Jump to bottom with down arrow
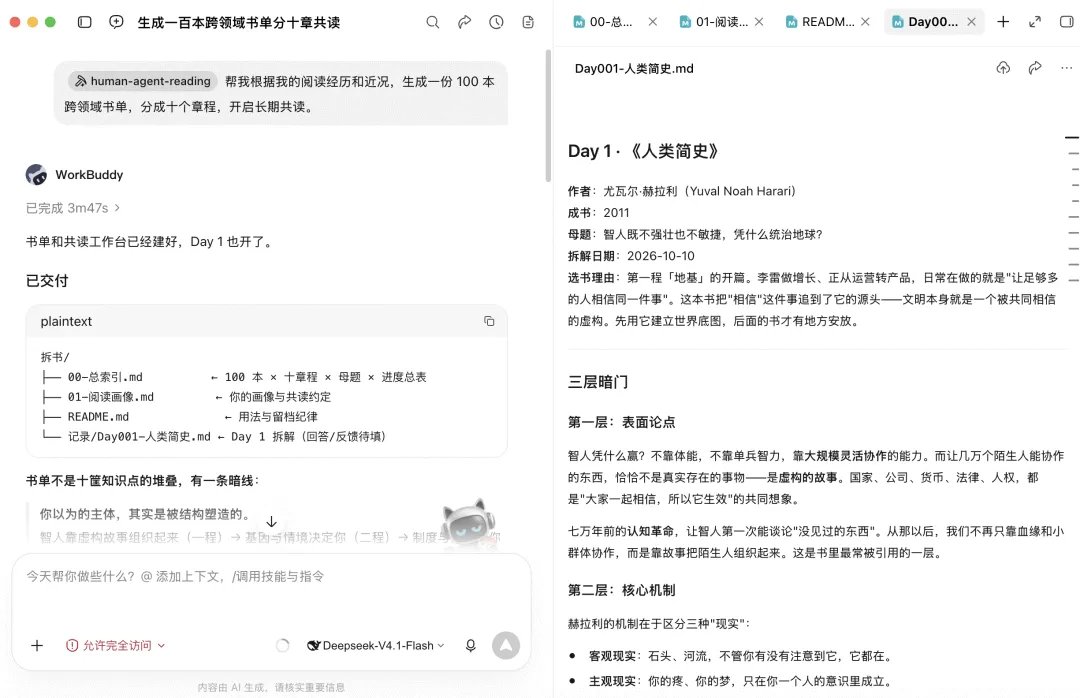 [x=271, y=522]
